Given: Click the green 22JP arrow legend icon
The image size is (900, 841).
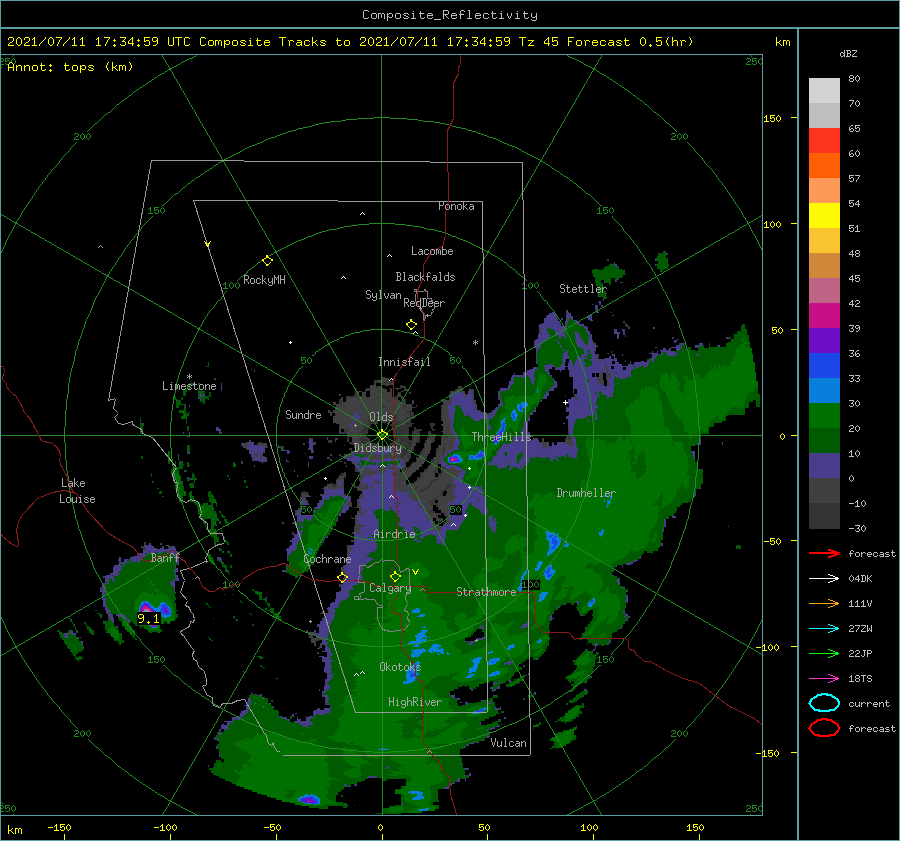Looking at the screenshot, I should pyautogui.click(x=824, y=653).
